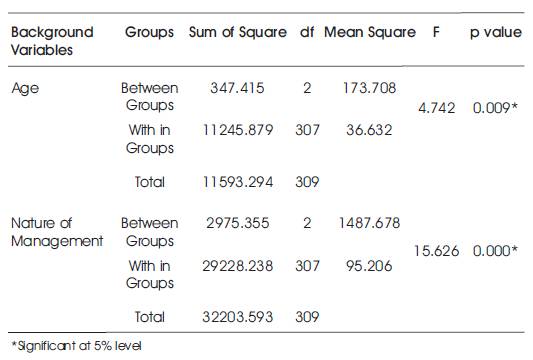533x360 pixels.
Task: Select the value 11245.879
Action: coord(238,130)
